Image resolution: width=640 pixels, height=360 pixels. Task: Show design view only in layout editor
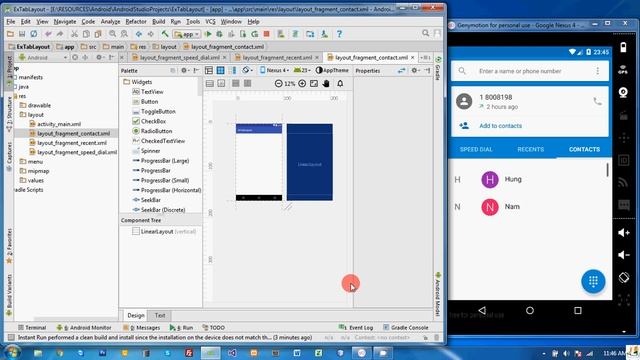coord(209,71)
